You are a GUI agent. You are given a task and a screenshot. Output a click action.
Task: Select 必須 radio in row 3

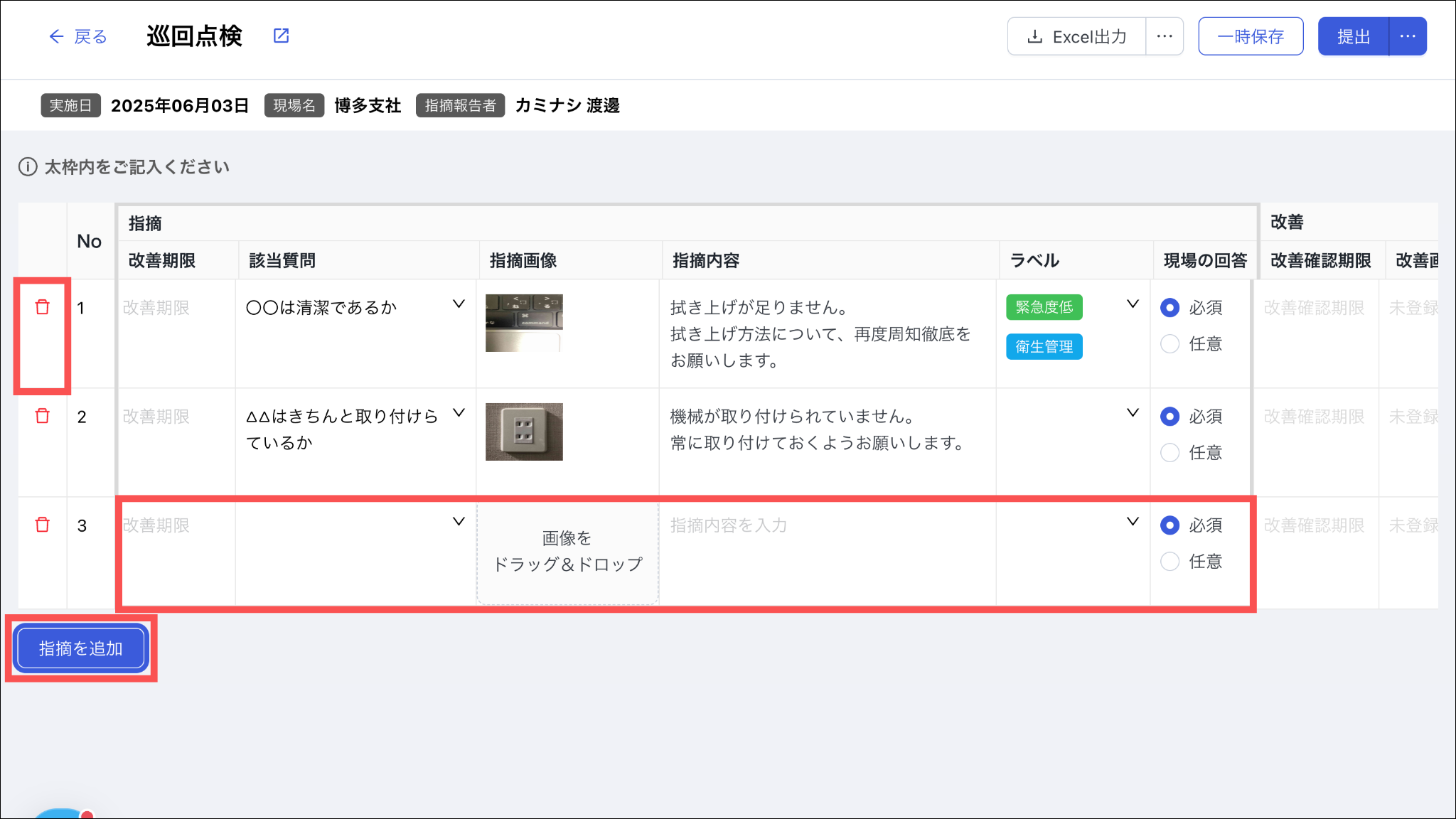(x=1169, y=525)
